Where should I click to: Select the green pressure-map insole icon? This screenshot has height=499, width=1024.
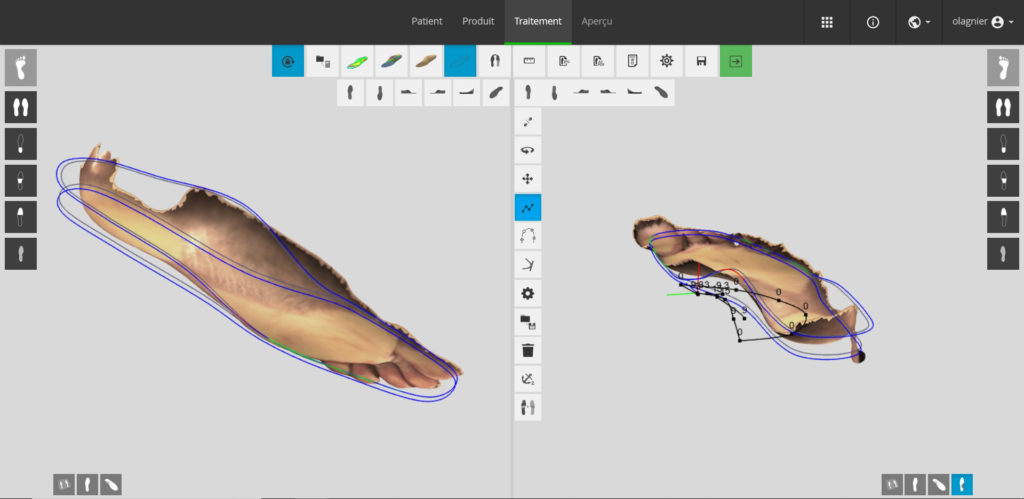pyautogui.click(x=358, y=61)
